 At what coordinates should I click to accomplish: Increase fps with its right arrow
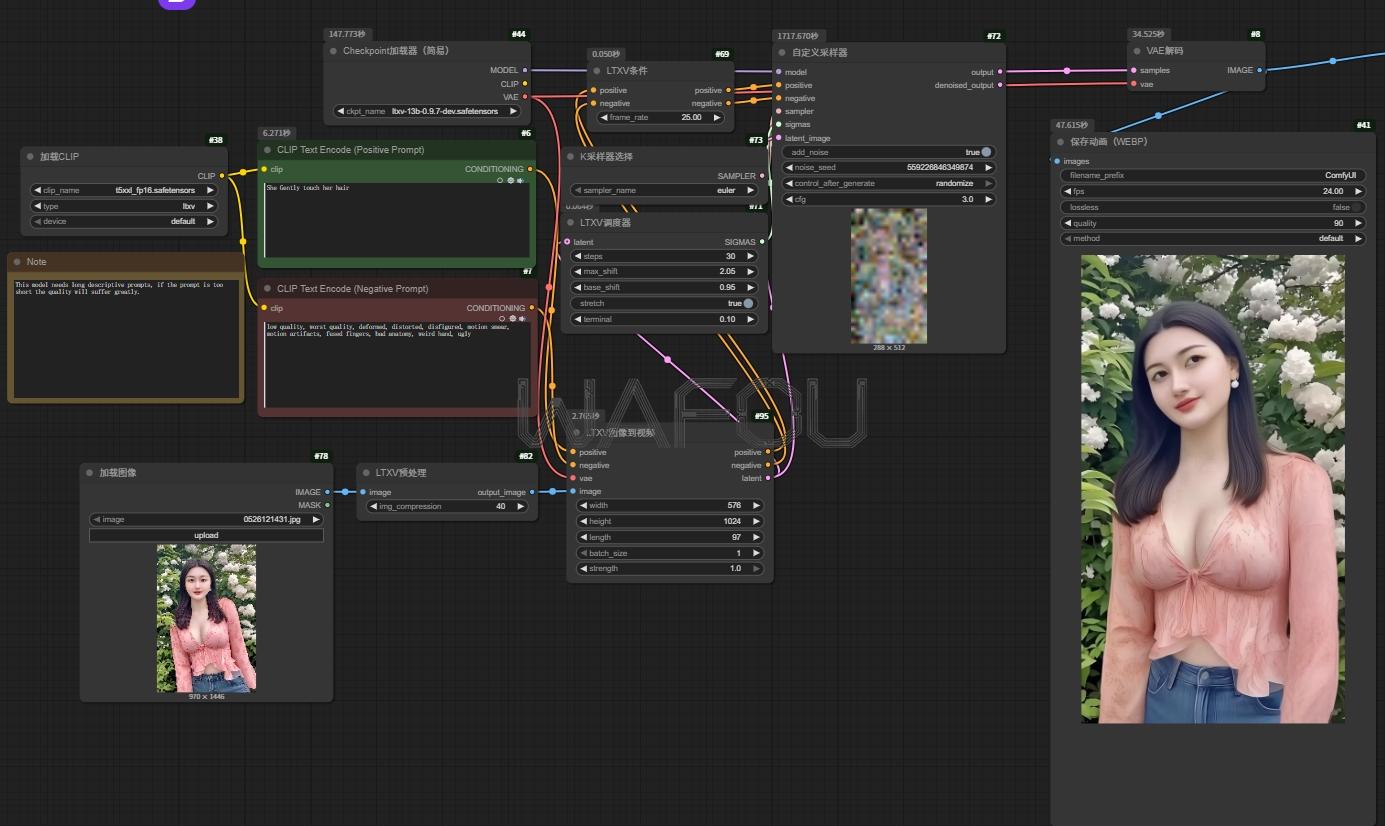point(1359,191)
